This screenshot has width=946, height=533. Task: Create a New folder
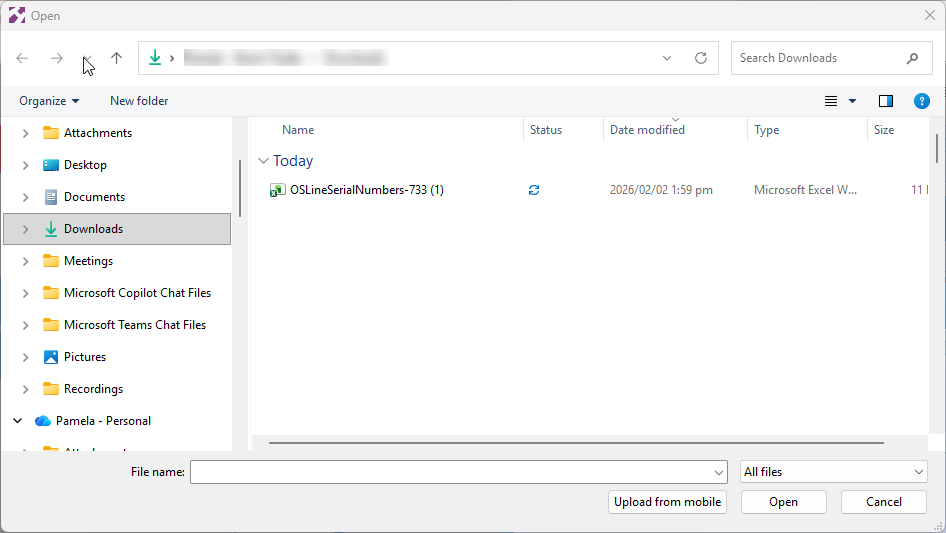point(139,101)
